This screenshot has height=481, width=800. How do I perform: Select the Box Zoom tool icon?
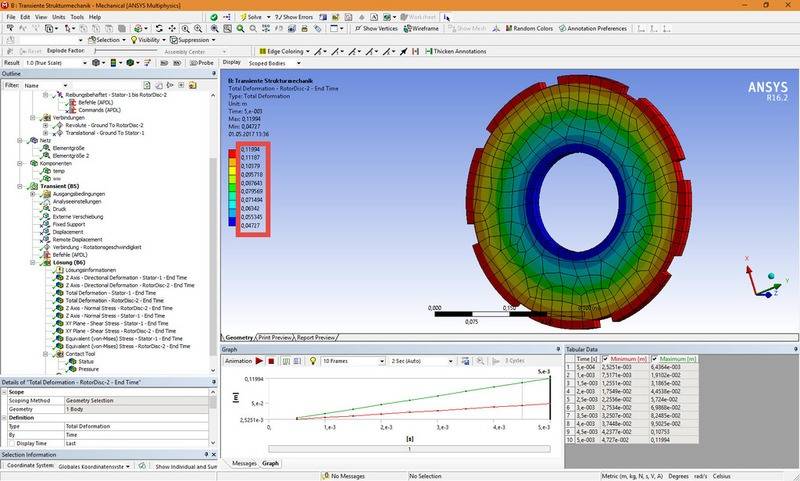(x=198, y=29)
